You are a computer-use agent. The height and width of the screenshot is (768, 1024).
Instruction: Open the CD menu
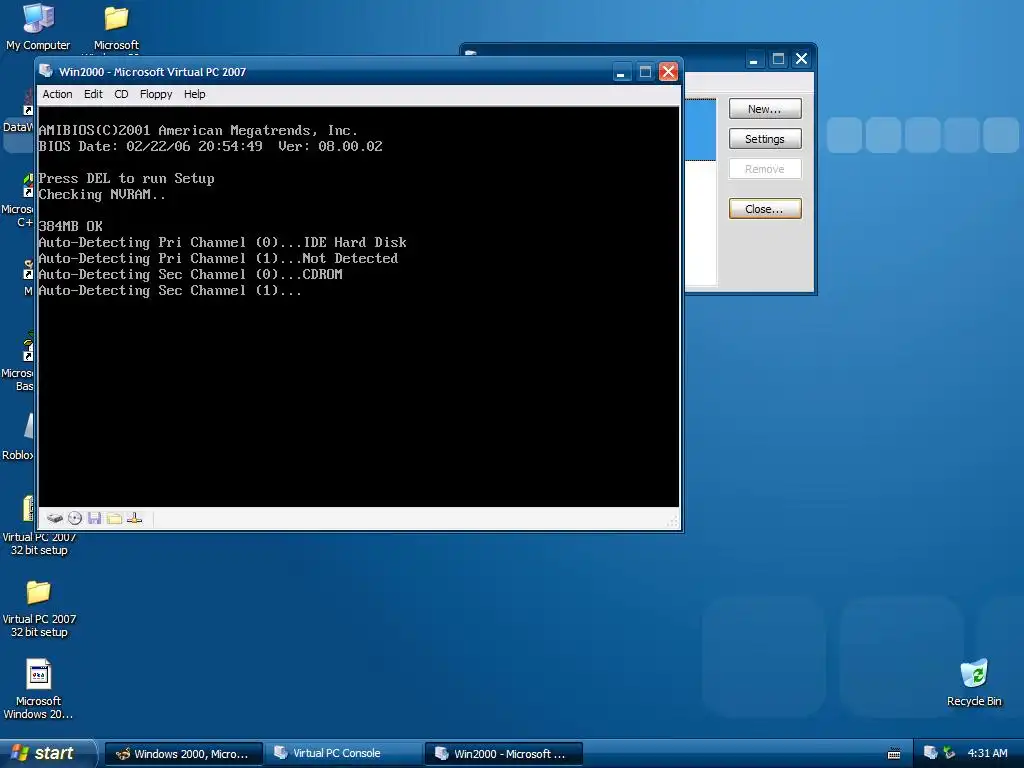(x=121, y=94)
